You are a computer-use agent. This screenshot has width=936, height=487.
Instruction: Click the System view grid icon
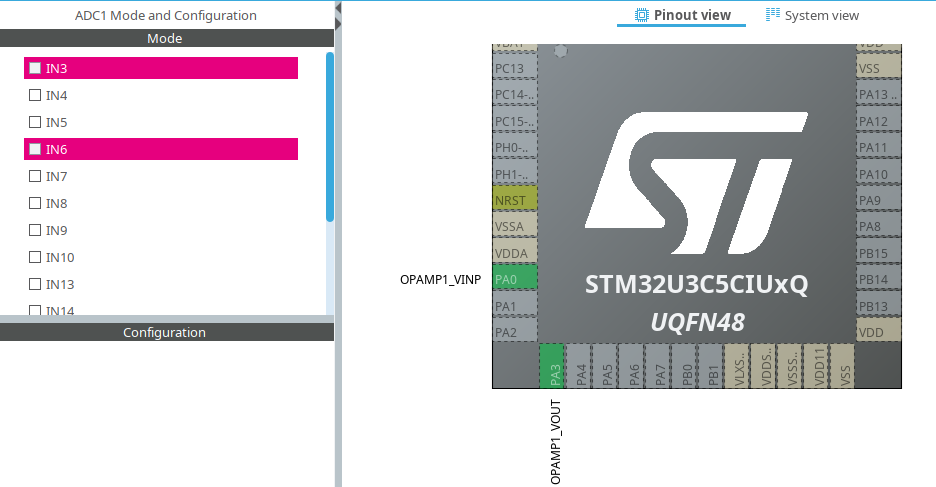(772, 14)
